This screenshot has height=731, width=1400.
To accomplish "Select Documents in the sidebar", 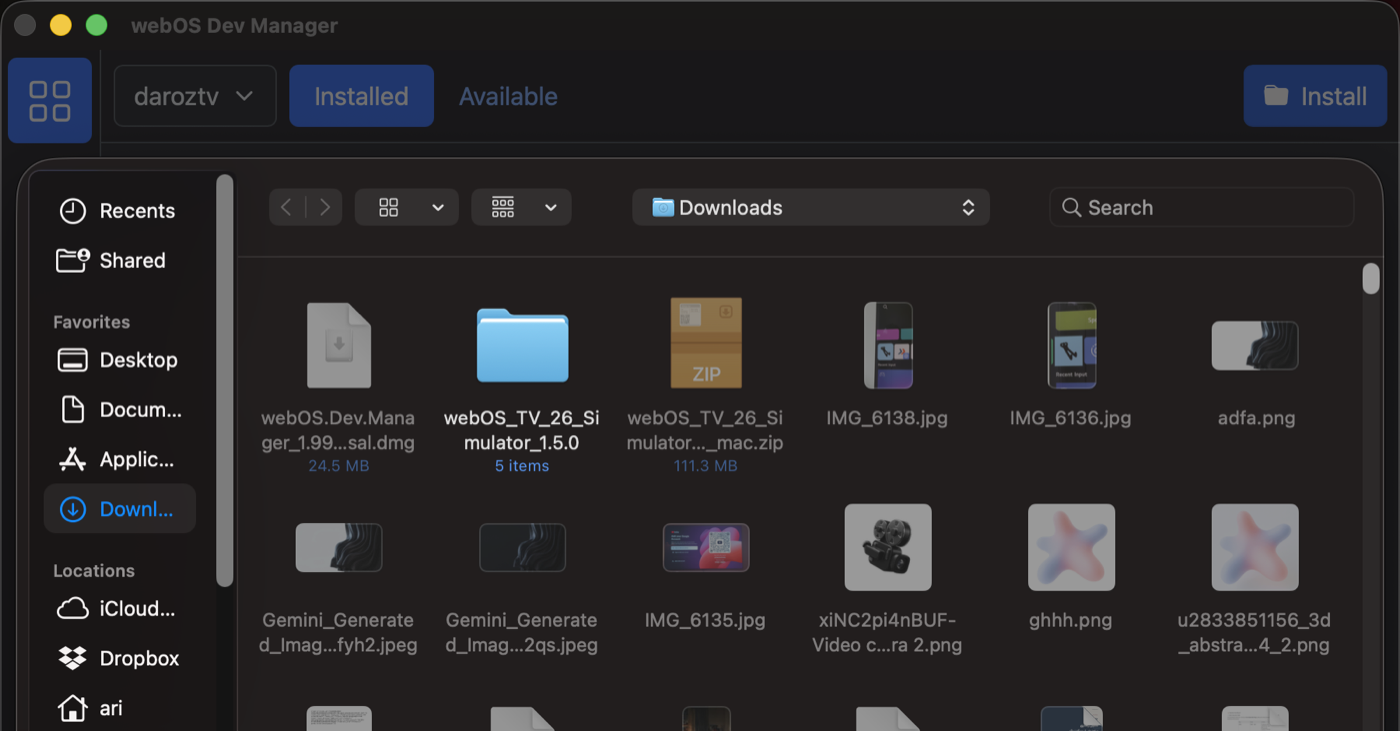I will (x=120, y=410).
